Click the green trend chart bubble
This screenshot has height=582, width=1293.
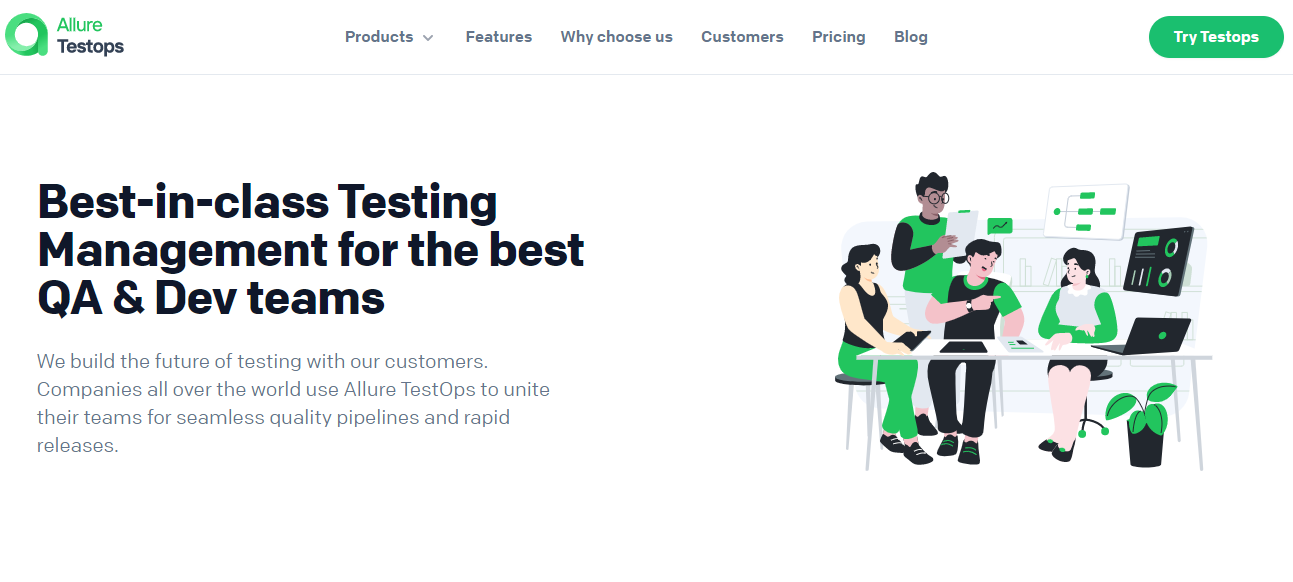(x=999, y=226)
